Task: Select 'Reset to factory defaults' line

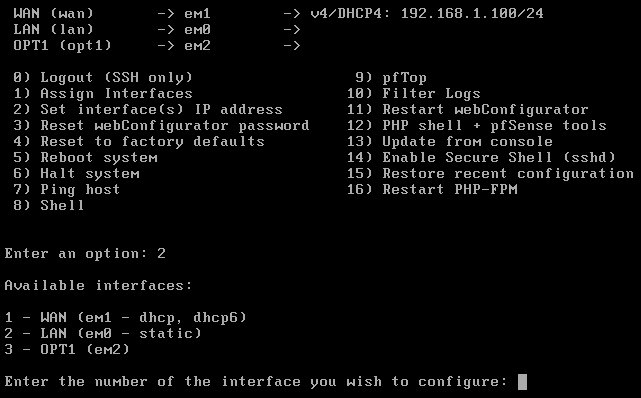Action: click(x=139, y=141)
